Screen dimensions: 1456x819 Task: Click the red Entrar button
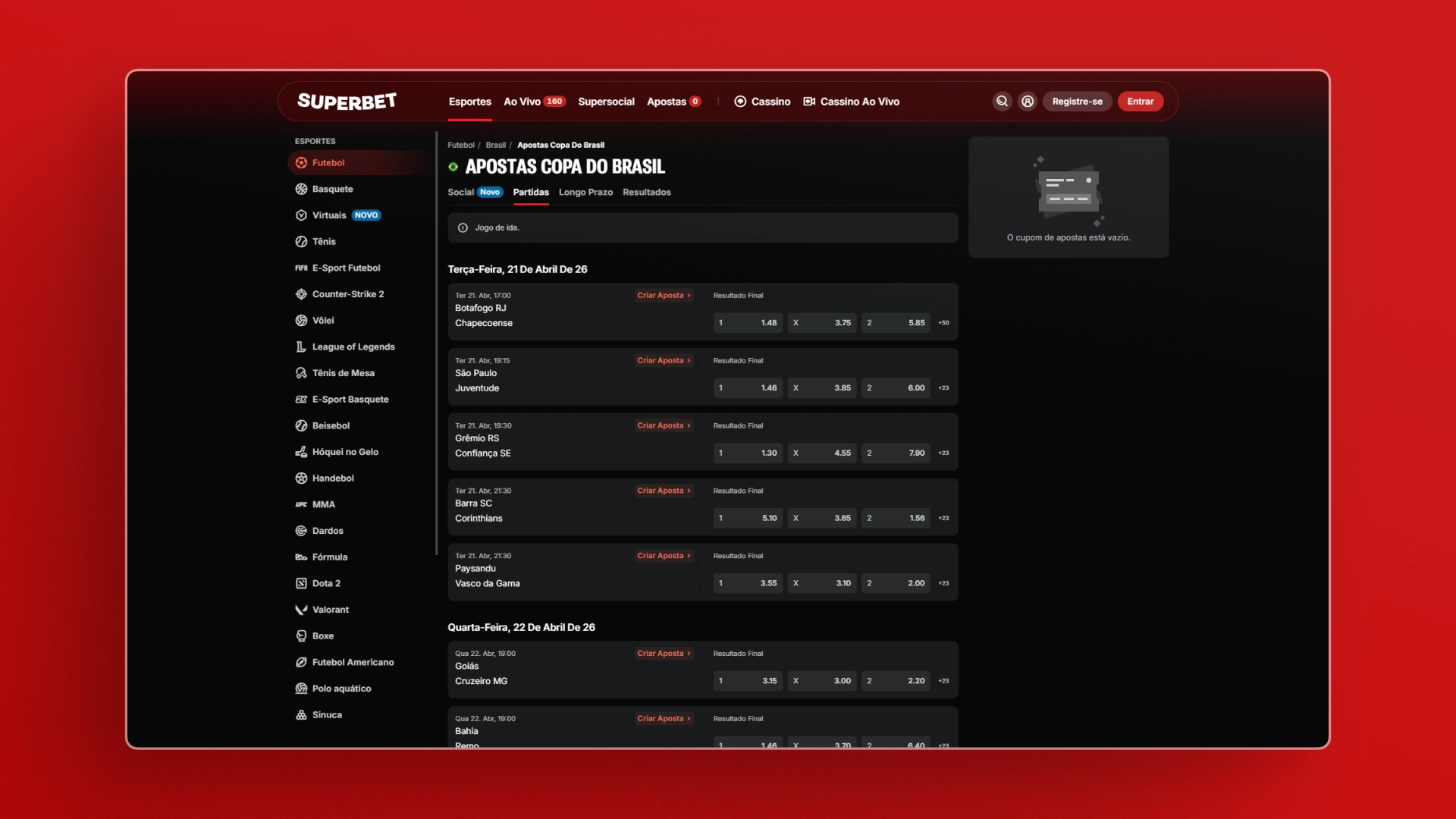point(1140,102)
